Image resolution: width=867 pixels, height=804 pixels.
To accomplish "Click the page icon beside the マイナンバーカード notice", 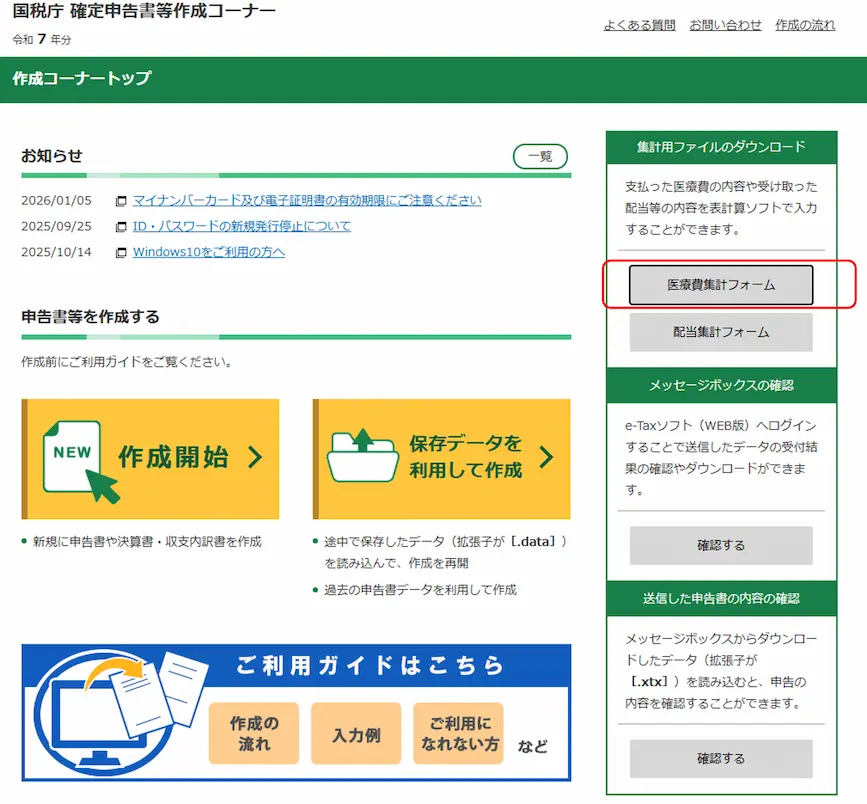I will (122, 201).
